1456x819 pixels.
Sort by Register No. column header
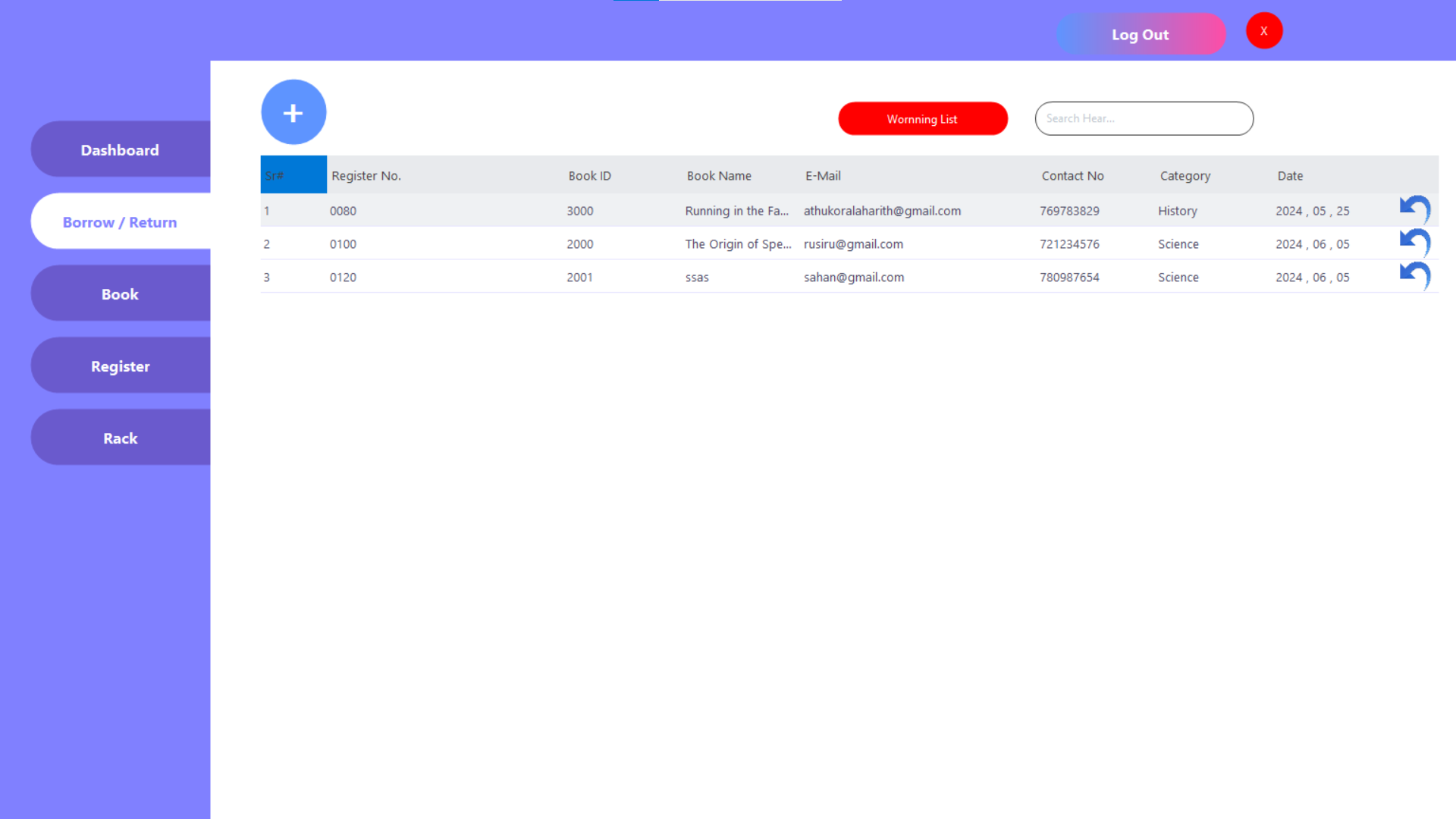tap(366, 175)
